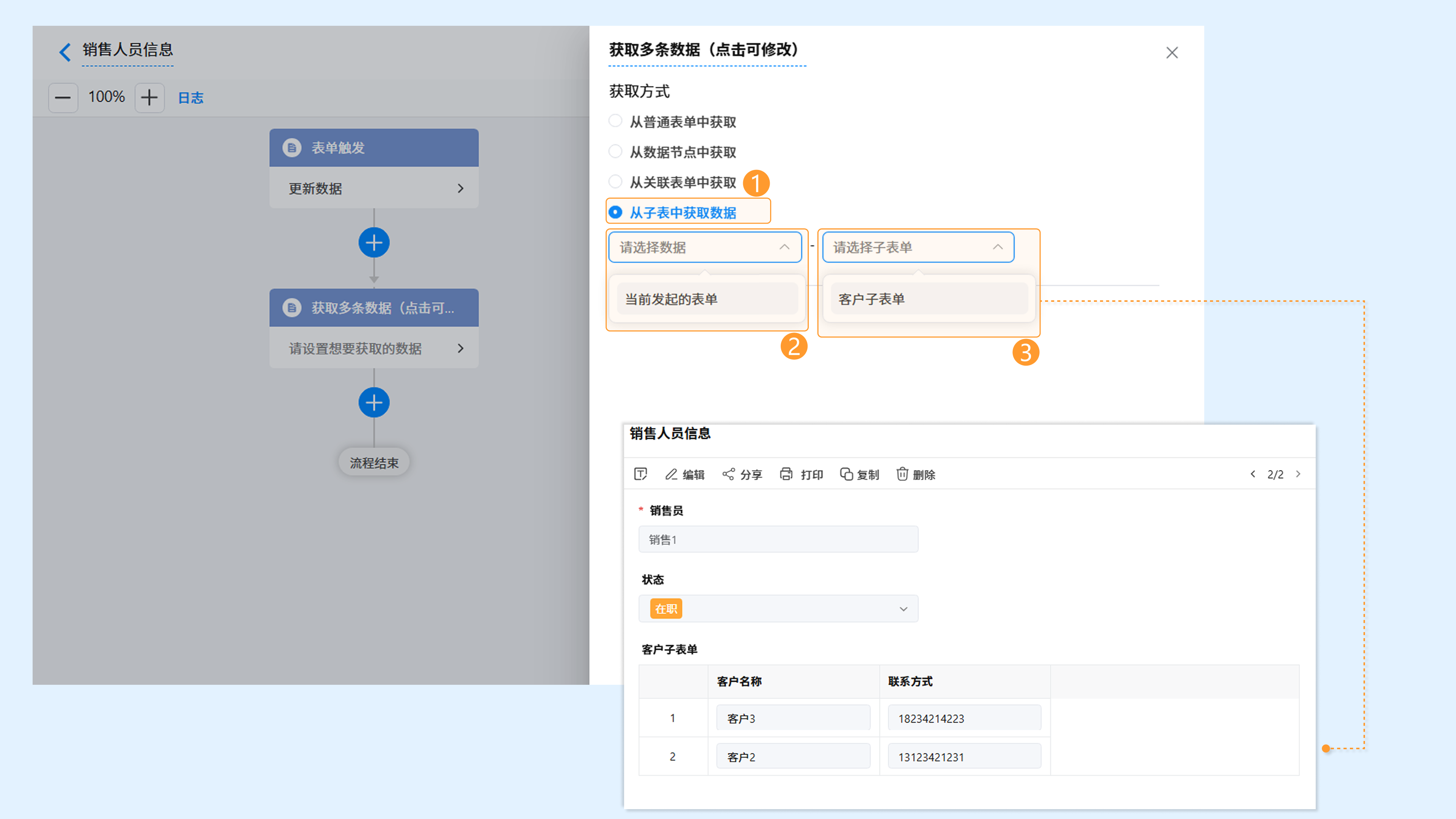Click the 表单触发 node icon
1456x819 pixels.
click(x=292, y=147)
